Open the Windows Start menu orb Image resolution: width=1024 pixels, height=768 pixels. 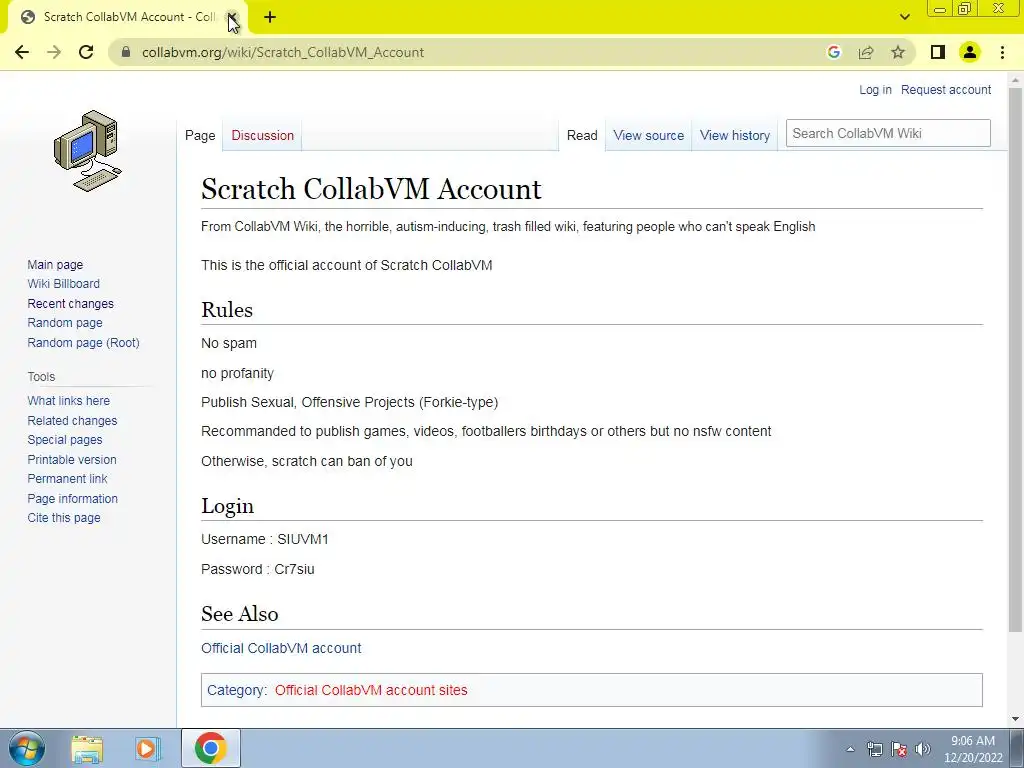tap(26, 748)
